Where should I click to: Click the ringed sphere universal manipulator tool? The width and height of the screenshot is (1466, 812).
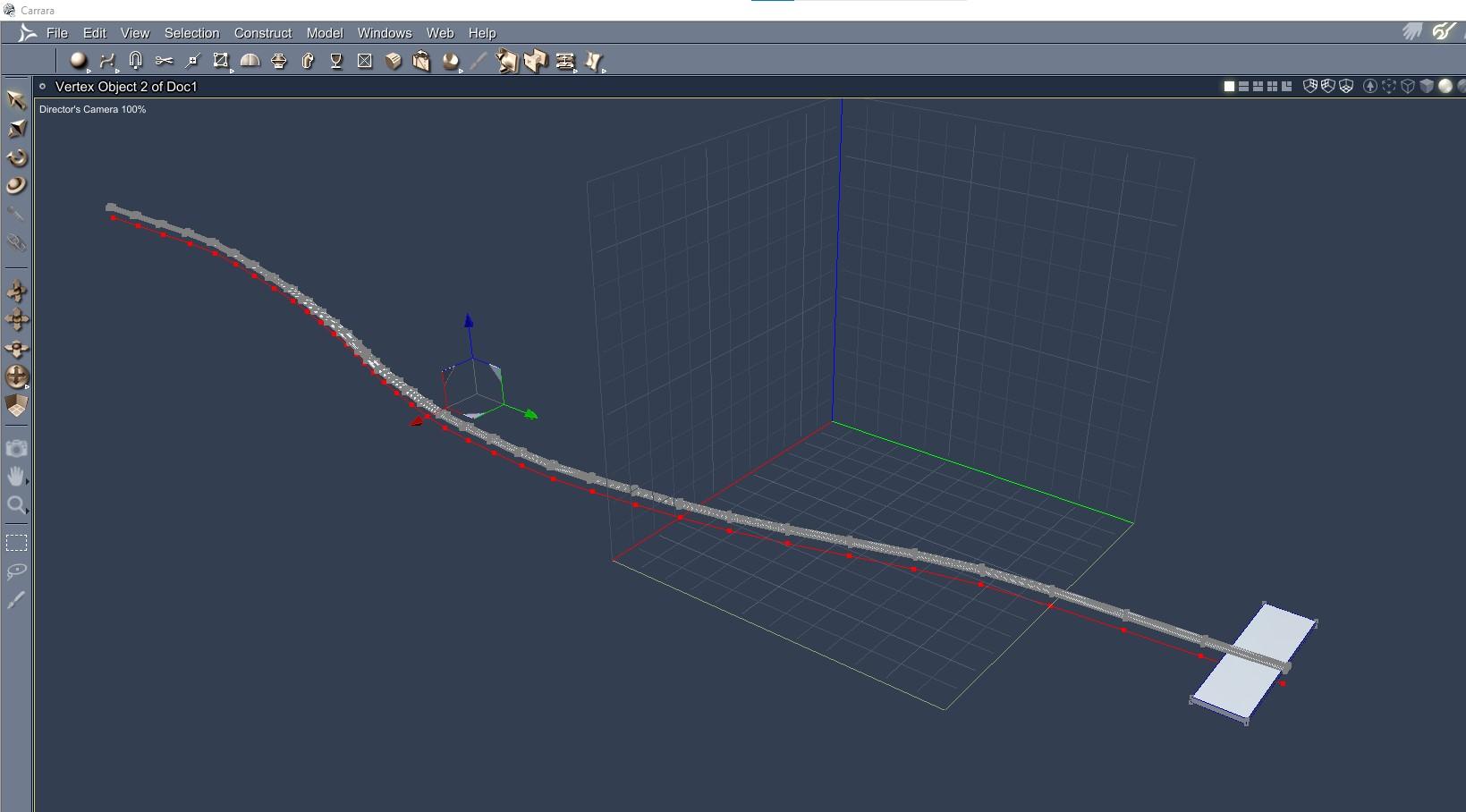point(16,185)
